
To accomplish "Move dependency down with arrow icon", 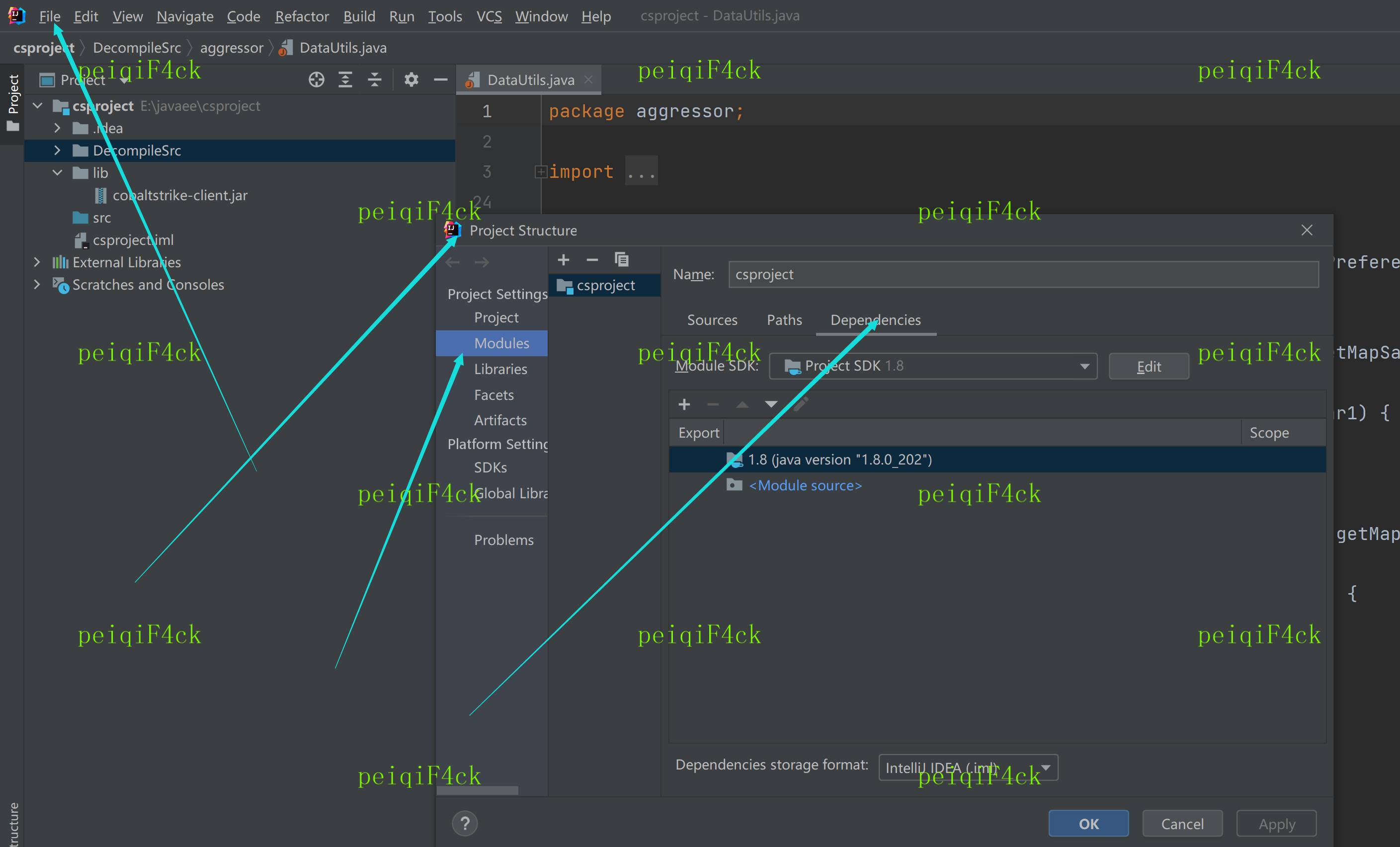I will click(771, 404).
